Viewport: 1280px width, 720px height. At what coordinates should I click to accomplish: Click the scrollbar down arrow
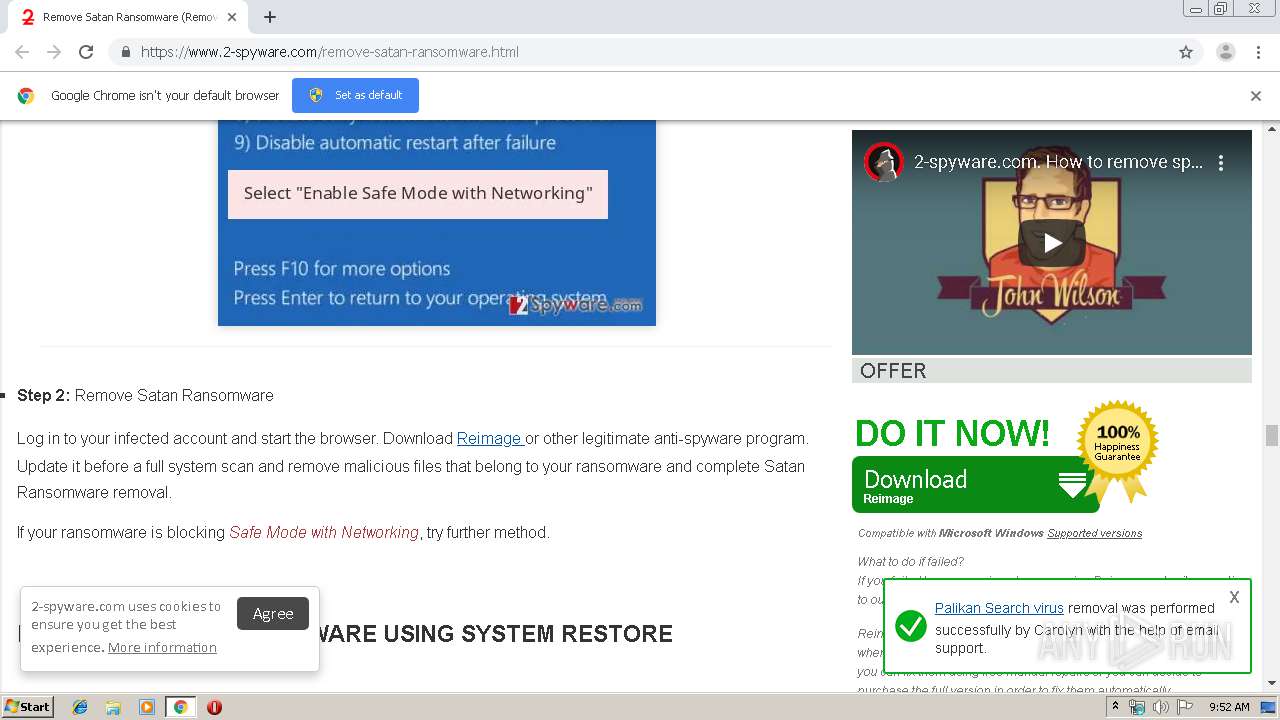1272,683
